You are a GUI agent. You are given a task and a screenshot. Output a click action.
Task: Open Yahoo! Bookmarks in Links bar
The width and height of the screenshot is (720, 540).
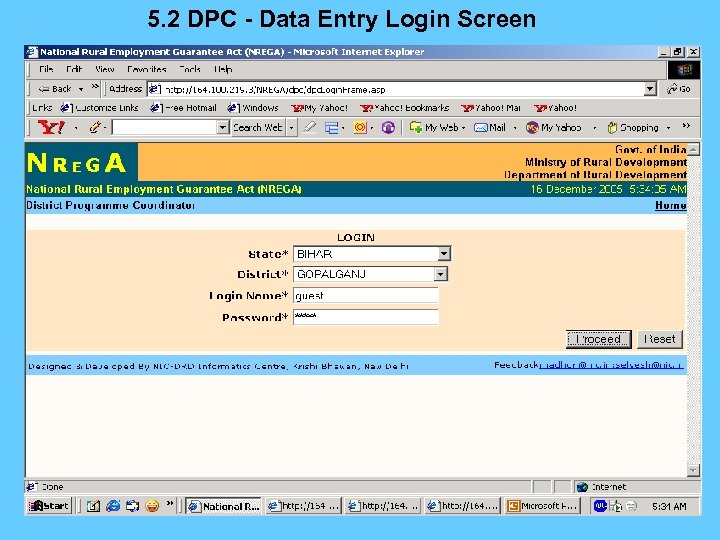point(405,108)
